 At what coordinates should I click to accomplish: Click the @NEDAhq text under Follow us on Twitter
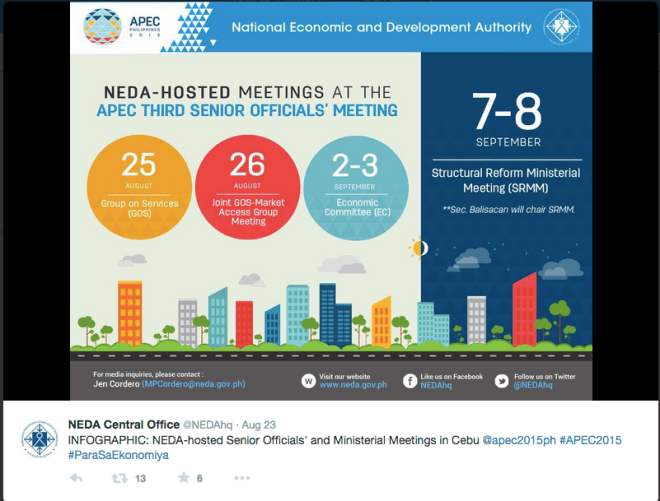click(x=533, y=385)
